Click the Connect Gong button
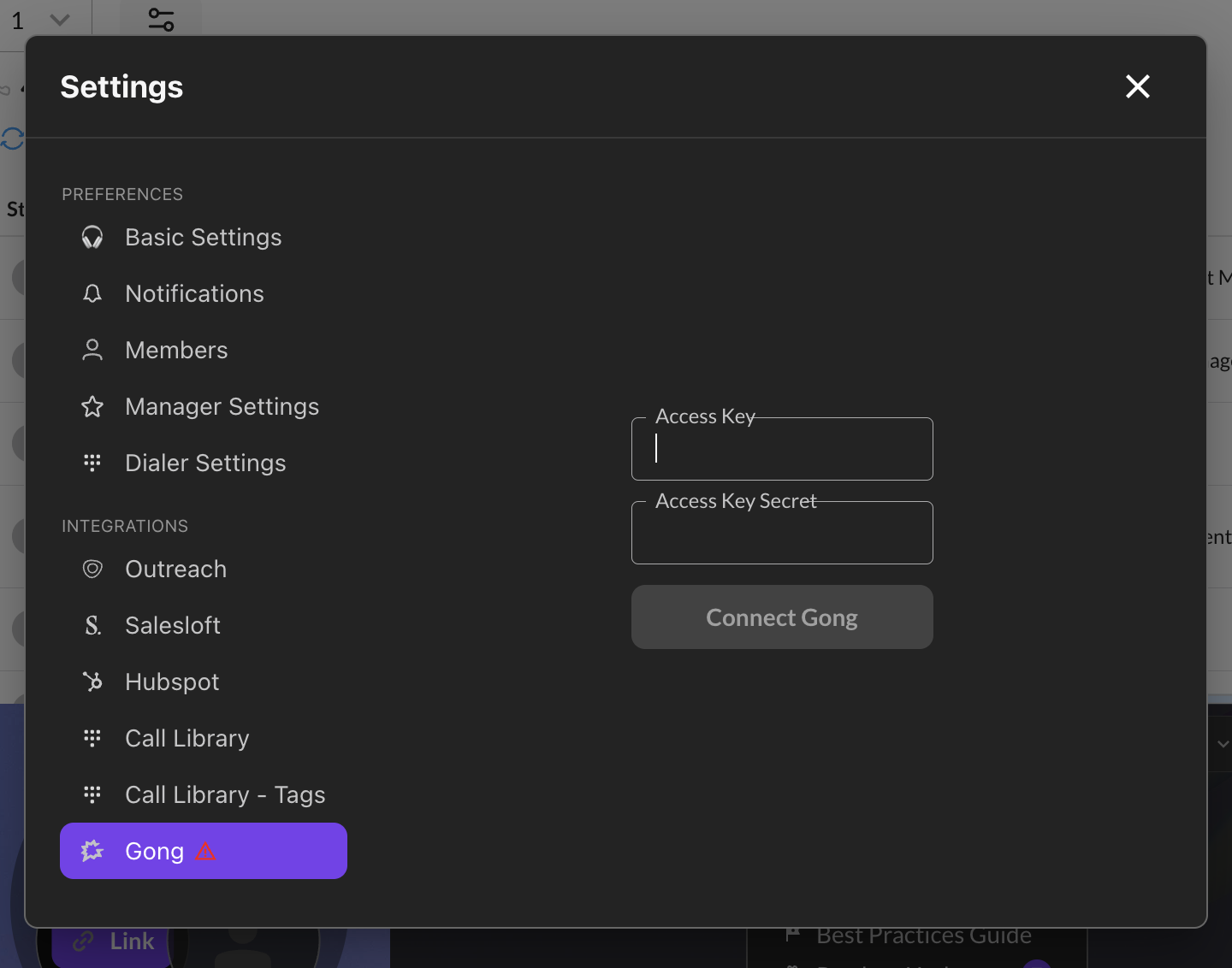Screen dimensions: 1232x968 coord(782,617)
